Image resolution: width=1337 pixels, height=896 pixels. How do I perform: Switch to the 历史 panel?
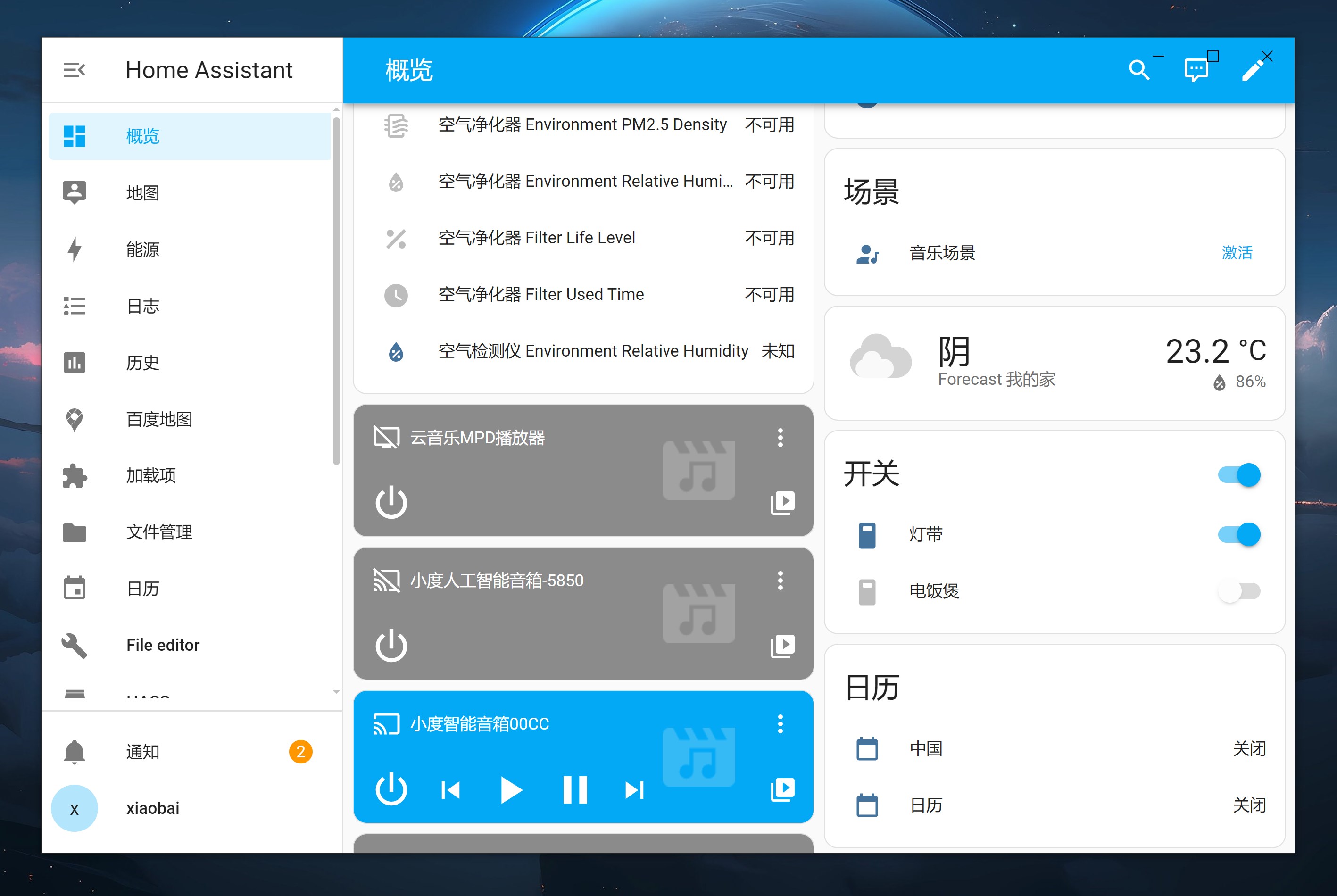142,362
